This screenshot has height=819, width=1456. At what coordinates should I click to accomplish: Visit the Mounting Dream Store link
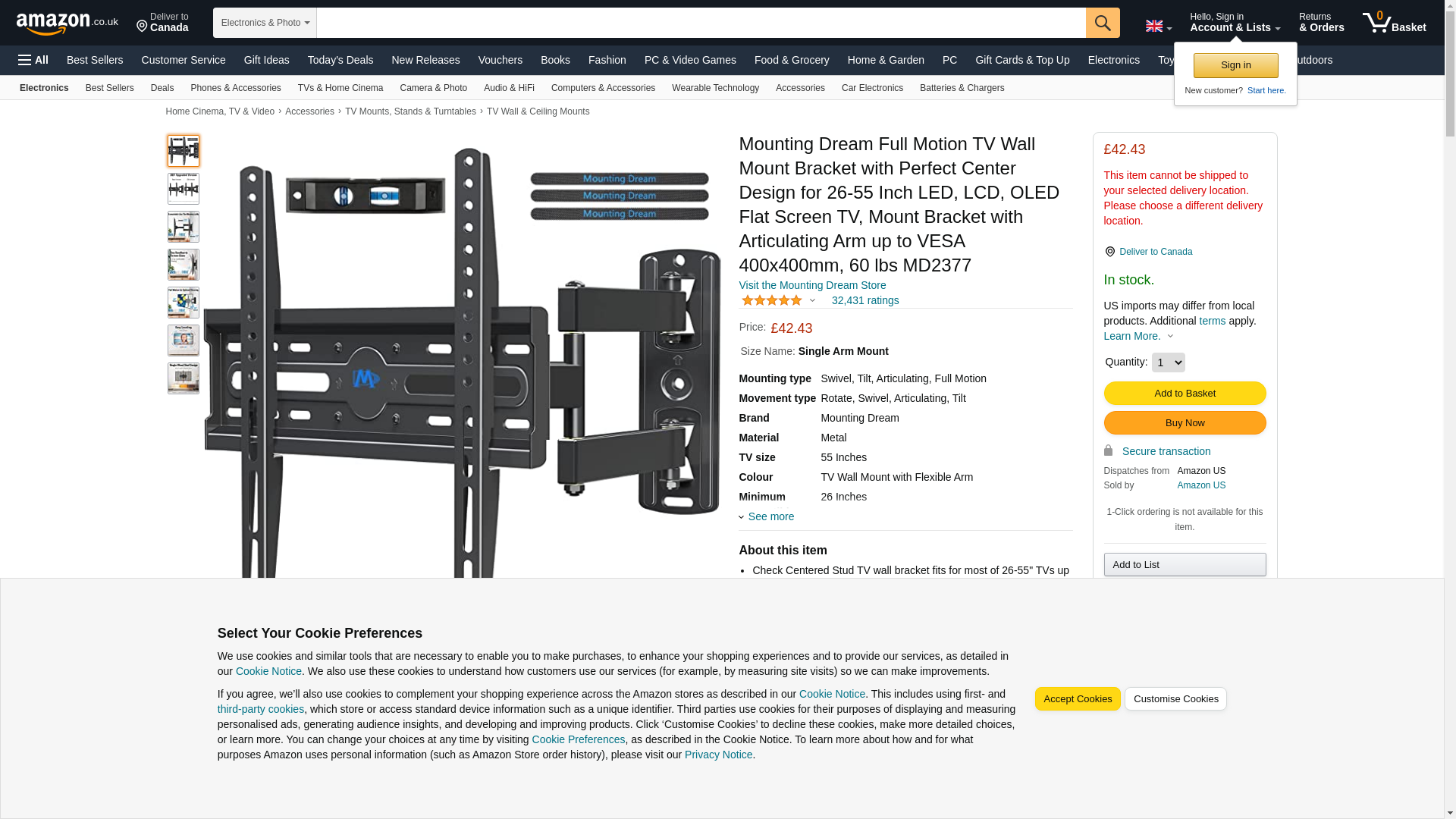pos(811,286)
